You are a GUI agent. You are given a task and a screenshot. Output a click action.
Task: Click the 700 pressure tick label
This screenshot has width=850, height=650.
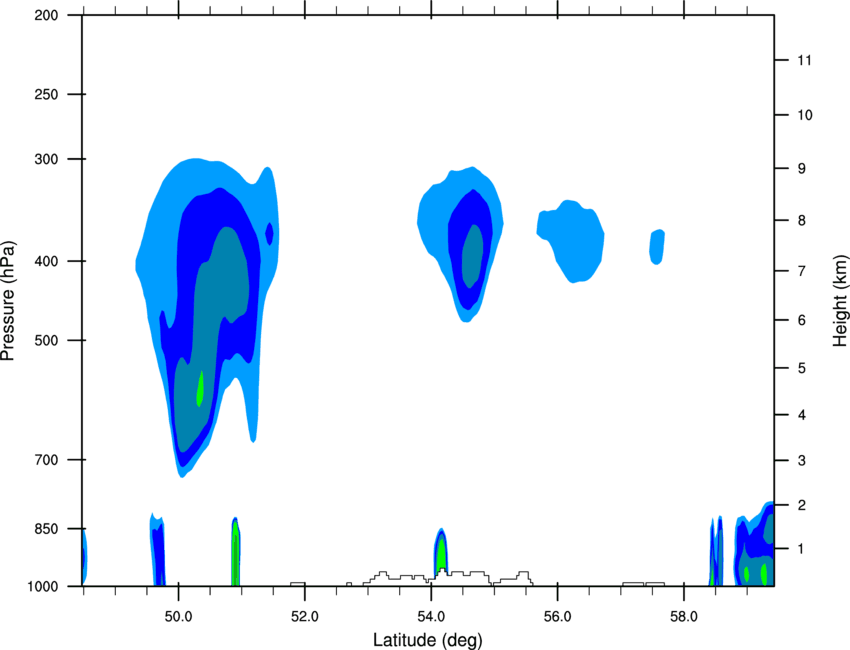(46, 460)
